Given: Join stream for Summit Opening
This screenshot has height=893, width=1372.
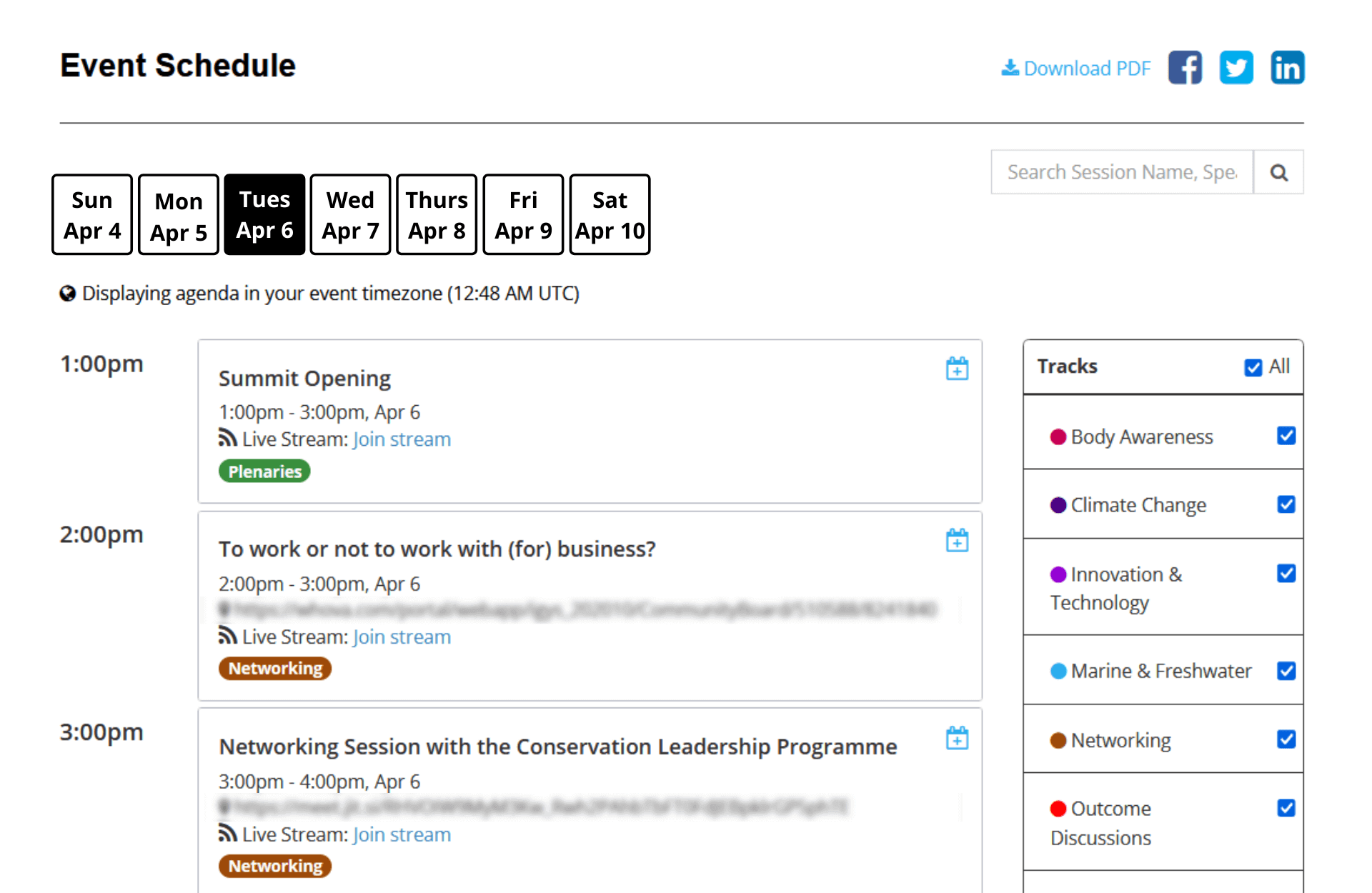Looking at the screenshot, I should 402,439.
